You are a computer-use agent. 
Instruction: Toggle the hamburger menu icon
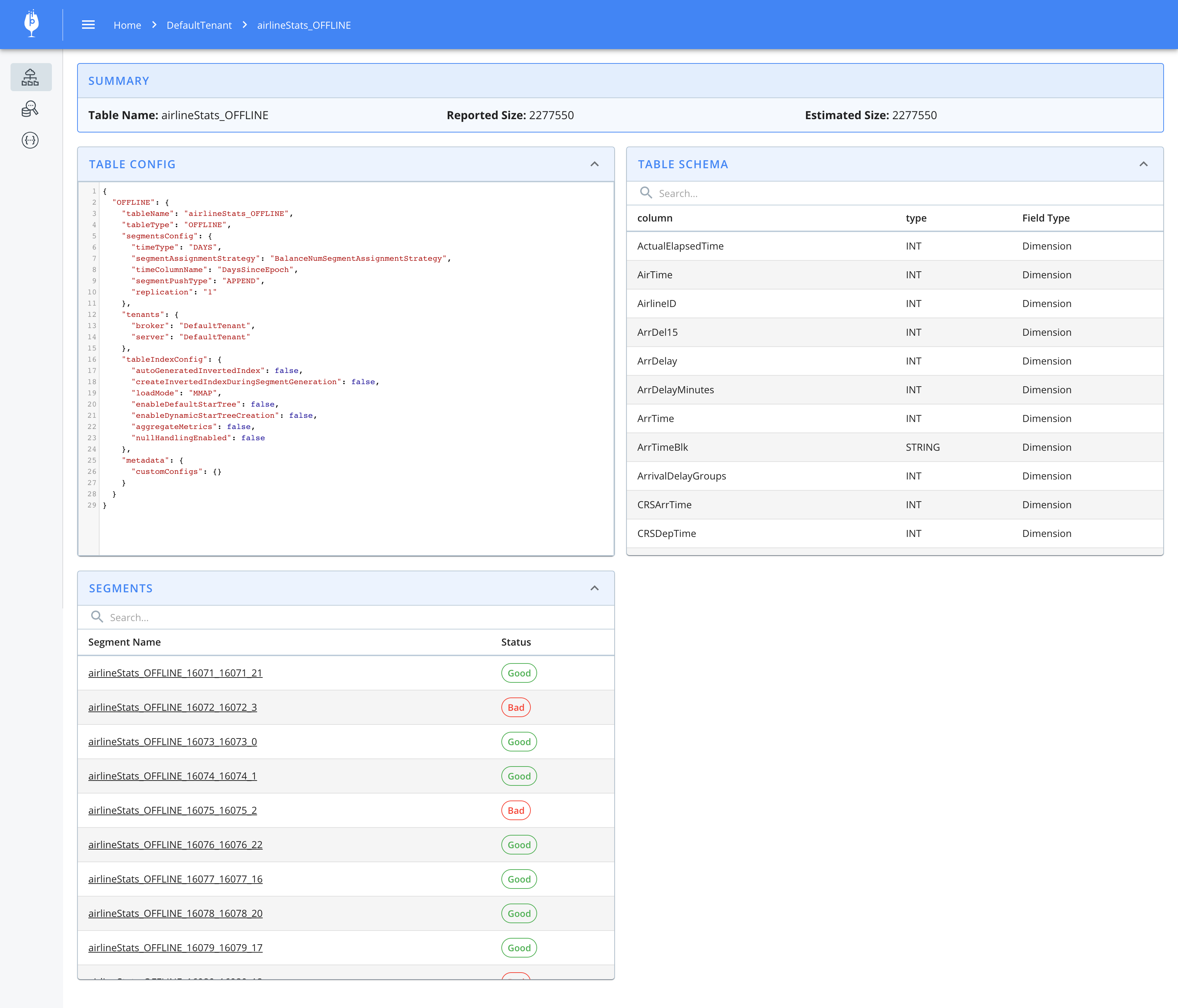[x=88, y=25]
